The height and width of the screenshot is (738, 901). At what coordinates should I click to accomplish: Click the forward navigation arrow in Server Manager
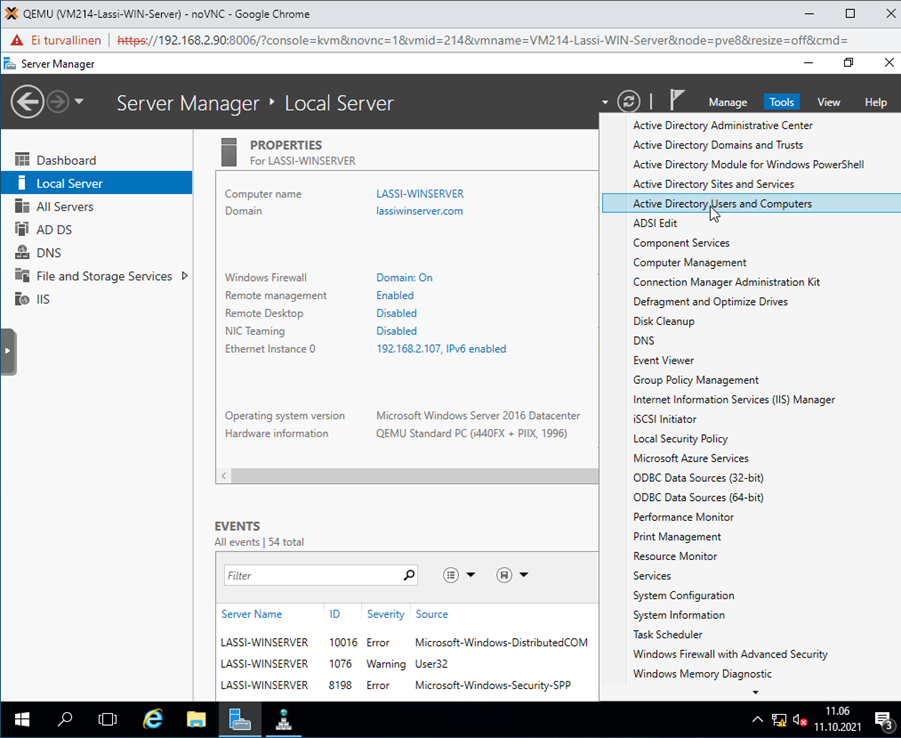coord(57,102)
